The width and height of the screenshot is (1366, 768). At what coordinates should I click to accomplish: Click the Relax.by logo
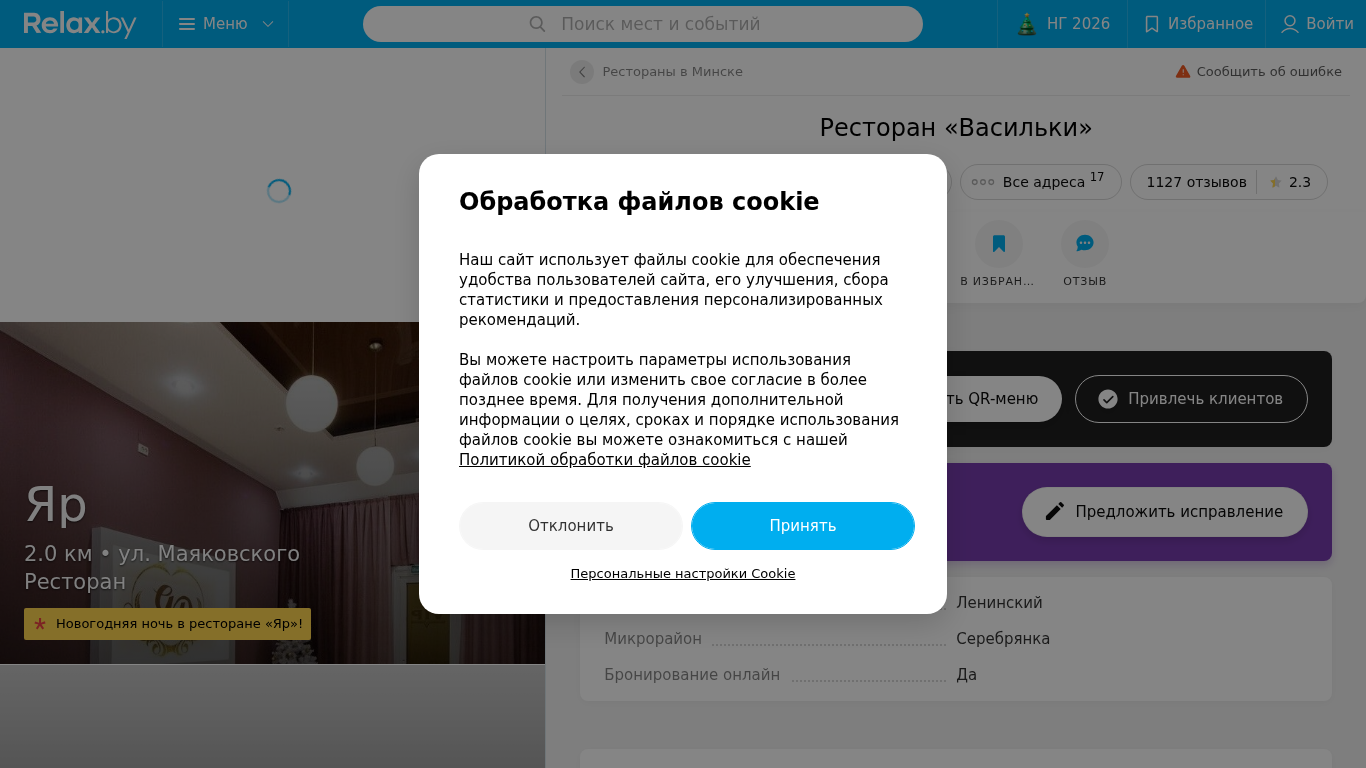[x=80, y=24]
